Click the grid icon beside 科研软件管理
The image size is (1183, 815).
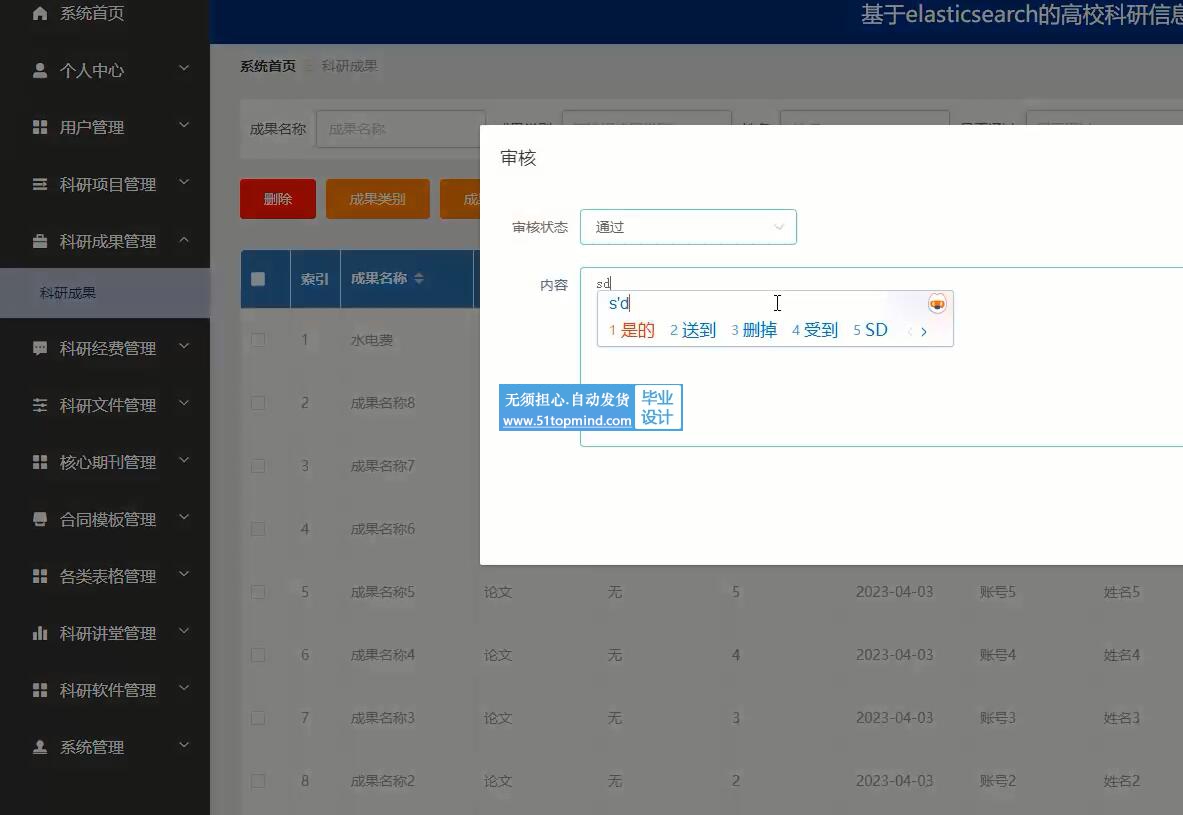pyautogui.click(x=40, y=690)
